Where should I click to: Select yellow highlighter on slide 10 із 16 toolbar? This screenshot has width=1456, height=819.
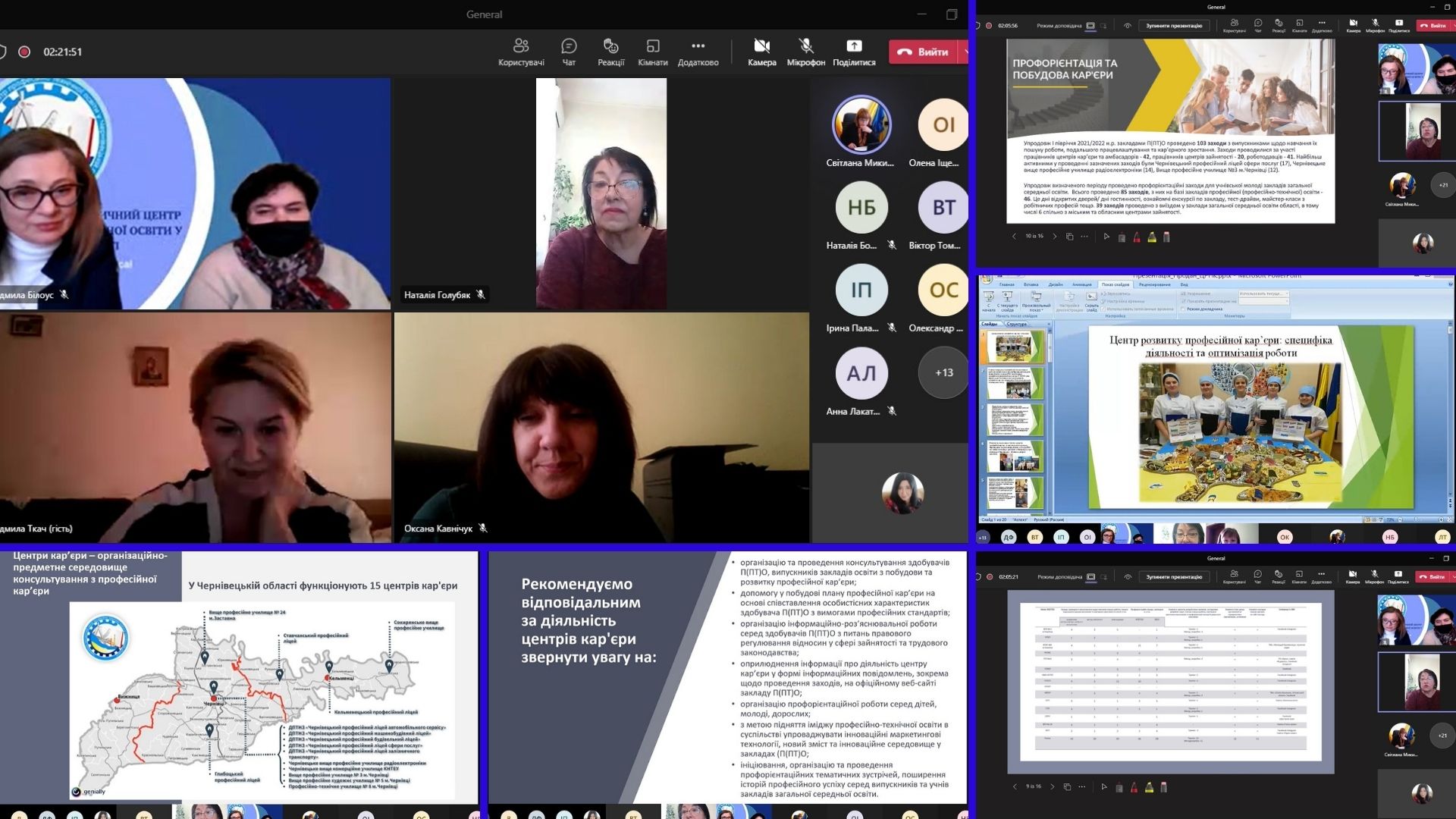tap(1152, 237)
